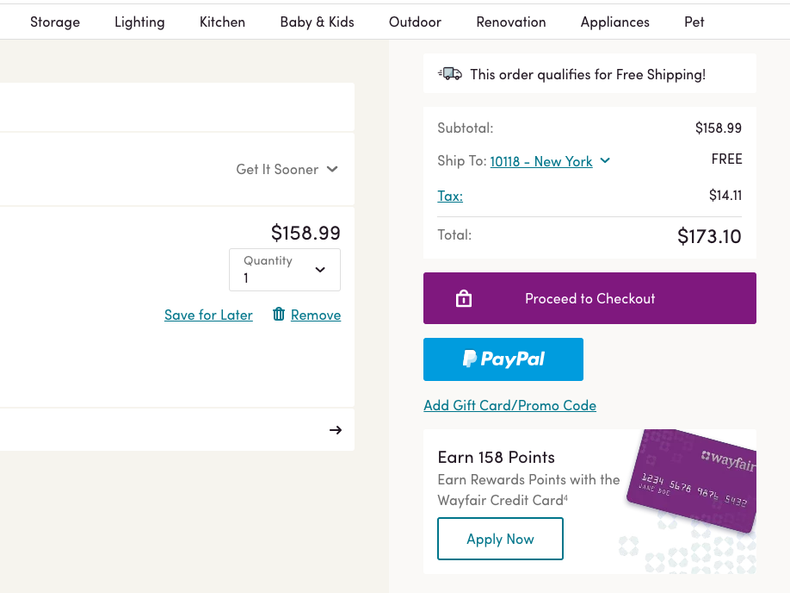The height and width of the screenshot is (593, 790).
Task: Proceed to Checkout
Action: (x=589, y=298)
